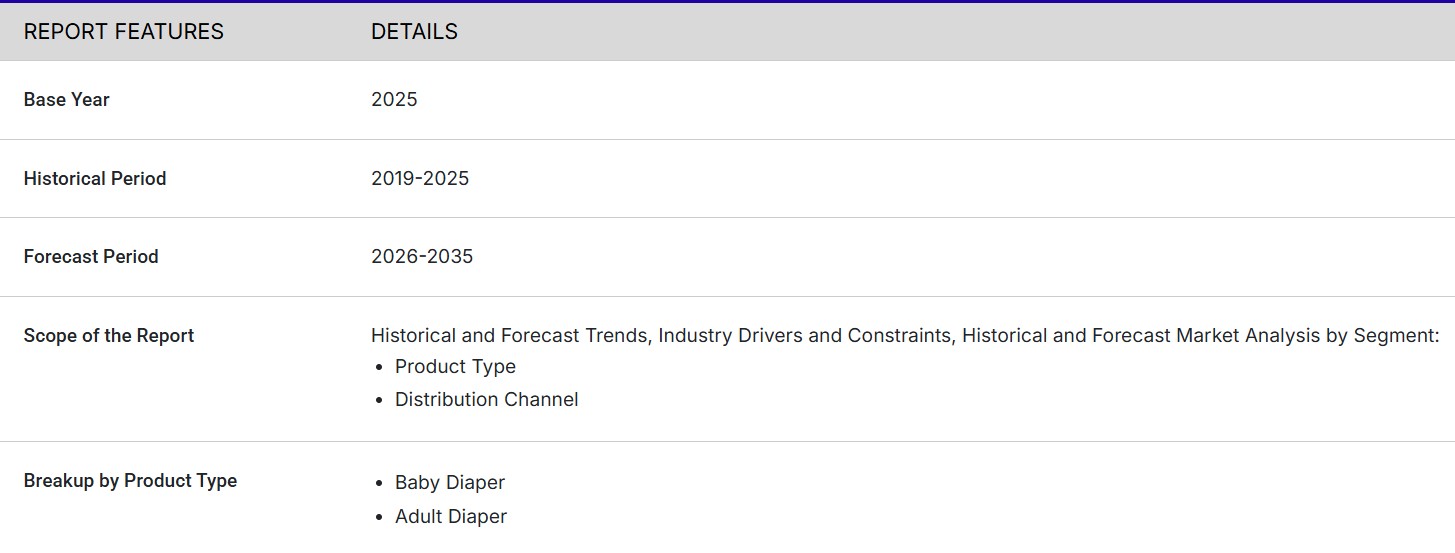Select the Adult Diaper list item
This screenshot has width=1455, height=553.
tap(451, 517)
